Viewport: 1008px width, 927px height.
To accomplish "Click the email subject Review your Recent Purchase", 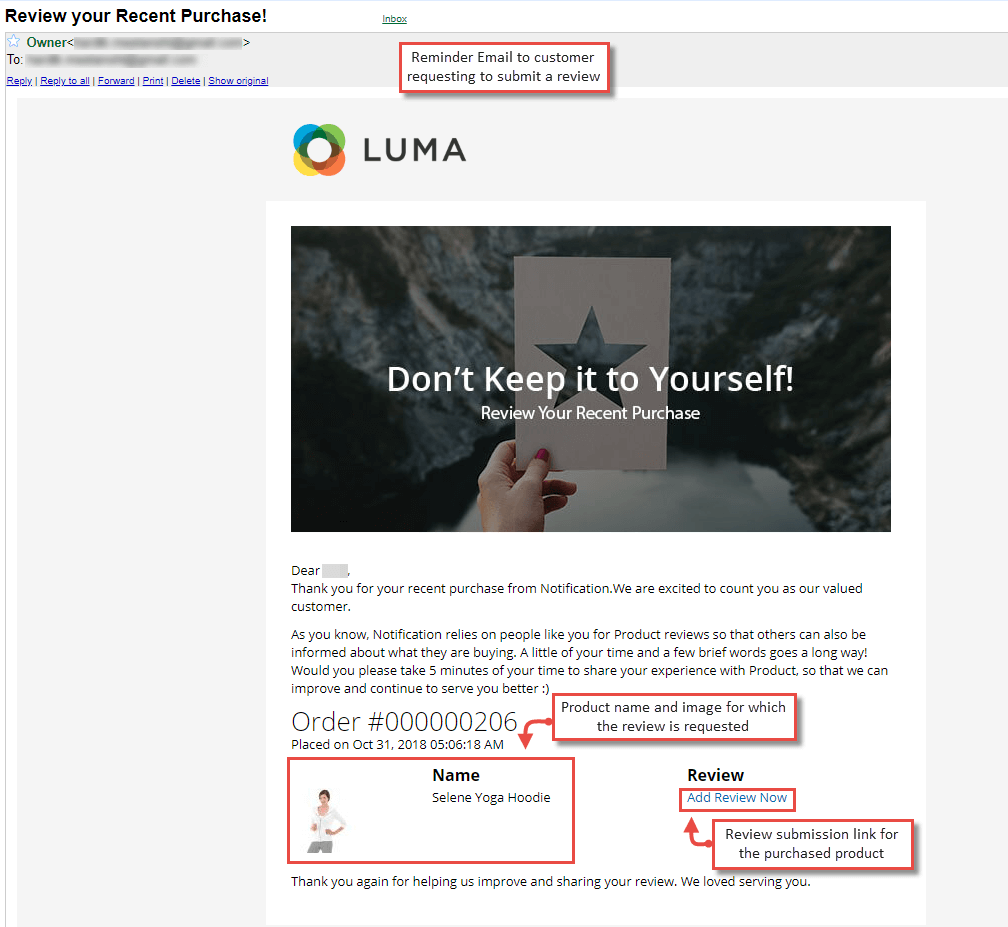I will (136, 16).
